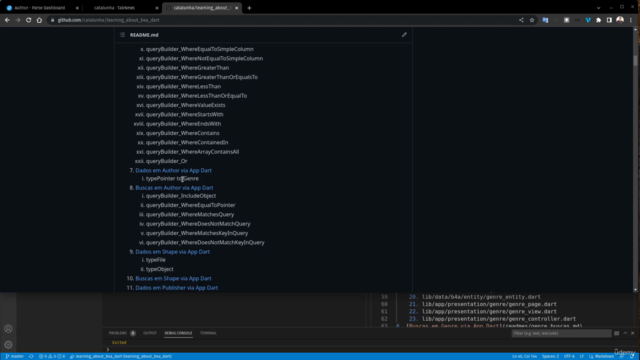
Task: Open Dados em Shape via App Dart link
Action: (x=173, y=251)
